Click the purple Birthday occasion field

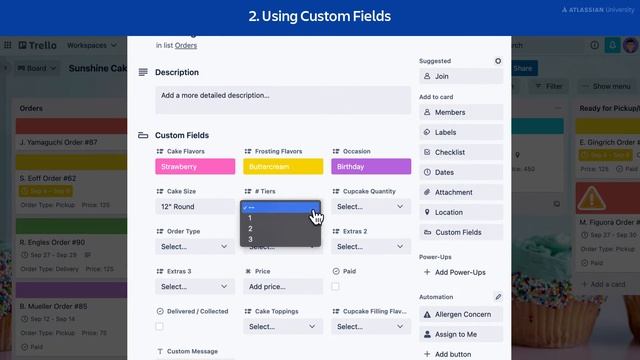pyautogui.click(x=371, y=167)
